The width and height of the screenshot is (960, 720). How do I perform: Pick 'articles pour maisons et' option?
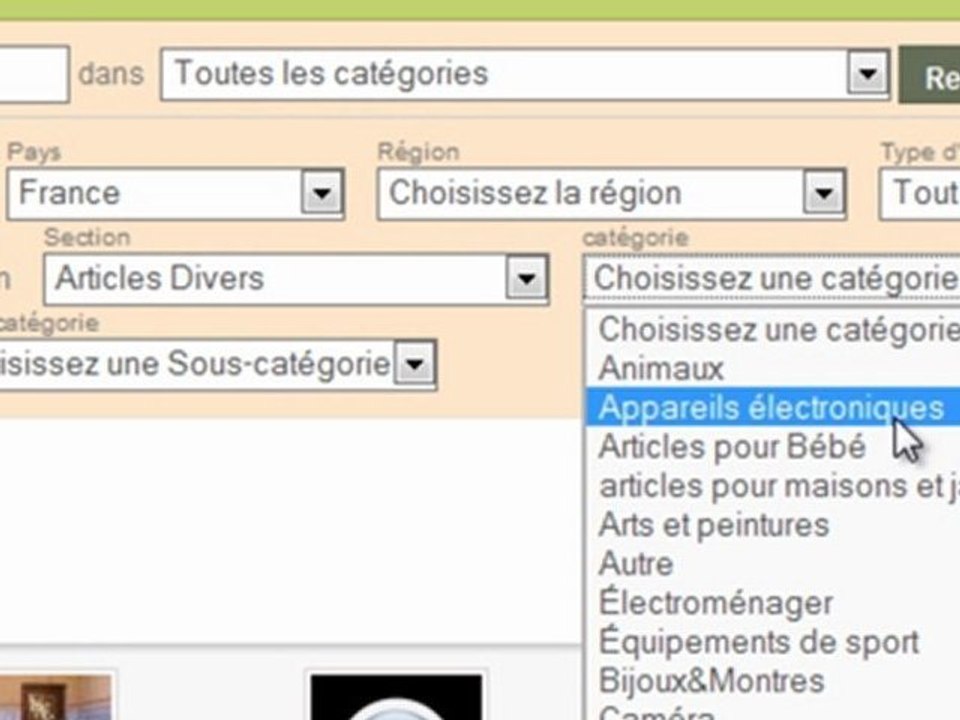click(773, 486)
